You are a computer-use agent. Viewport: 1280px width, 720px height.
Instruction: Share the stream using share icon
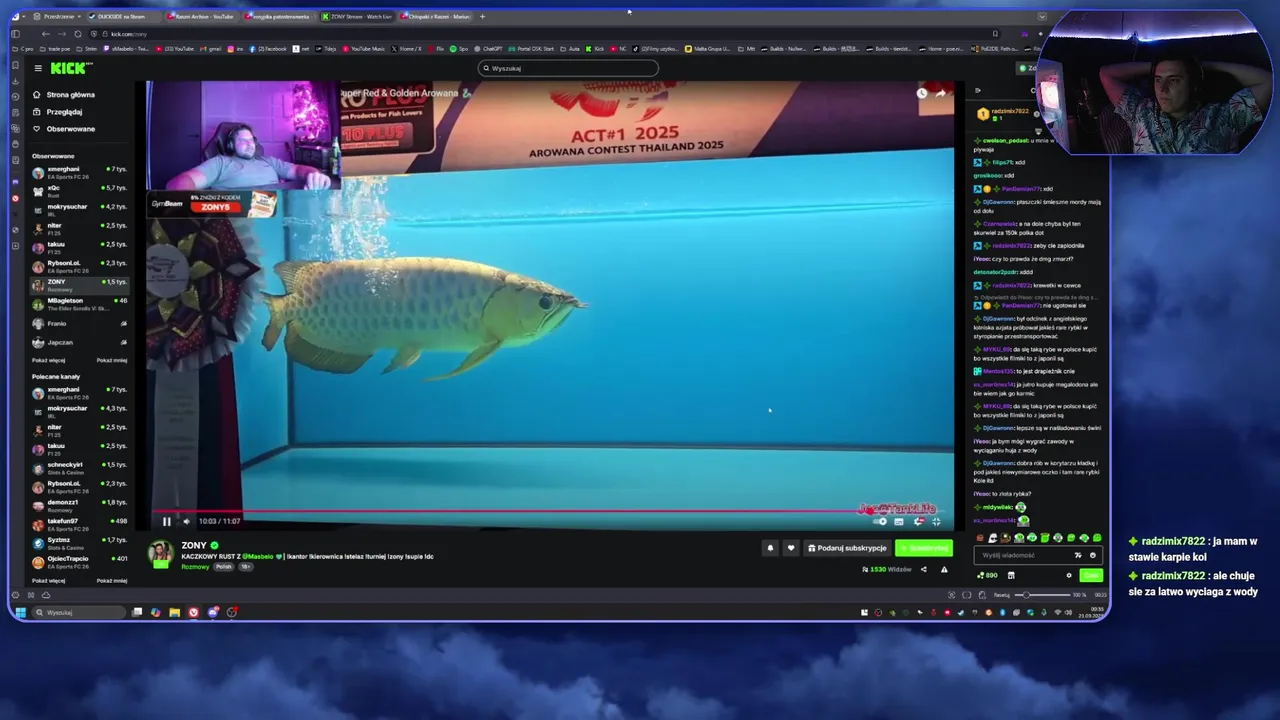(923, 570)
